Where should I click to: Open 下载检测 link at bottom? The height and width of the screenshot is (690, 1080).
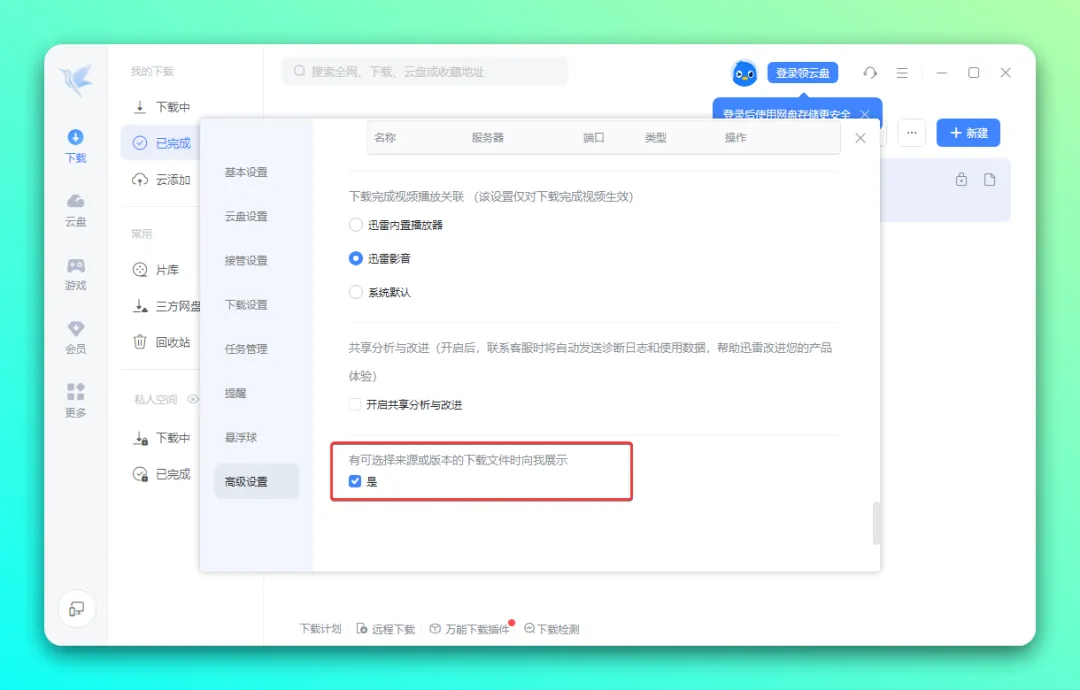(x=552, y=629)
